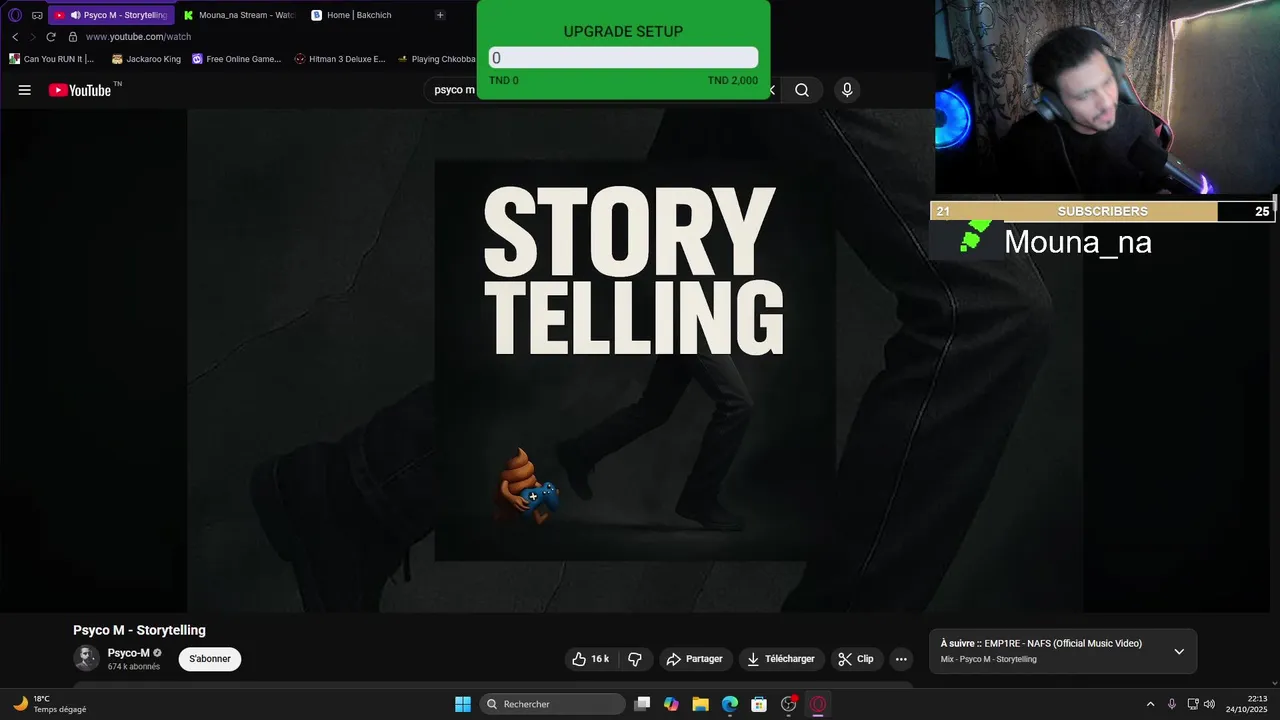Expand the À suivre queue chevron

[x=1179, y=652]
